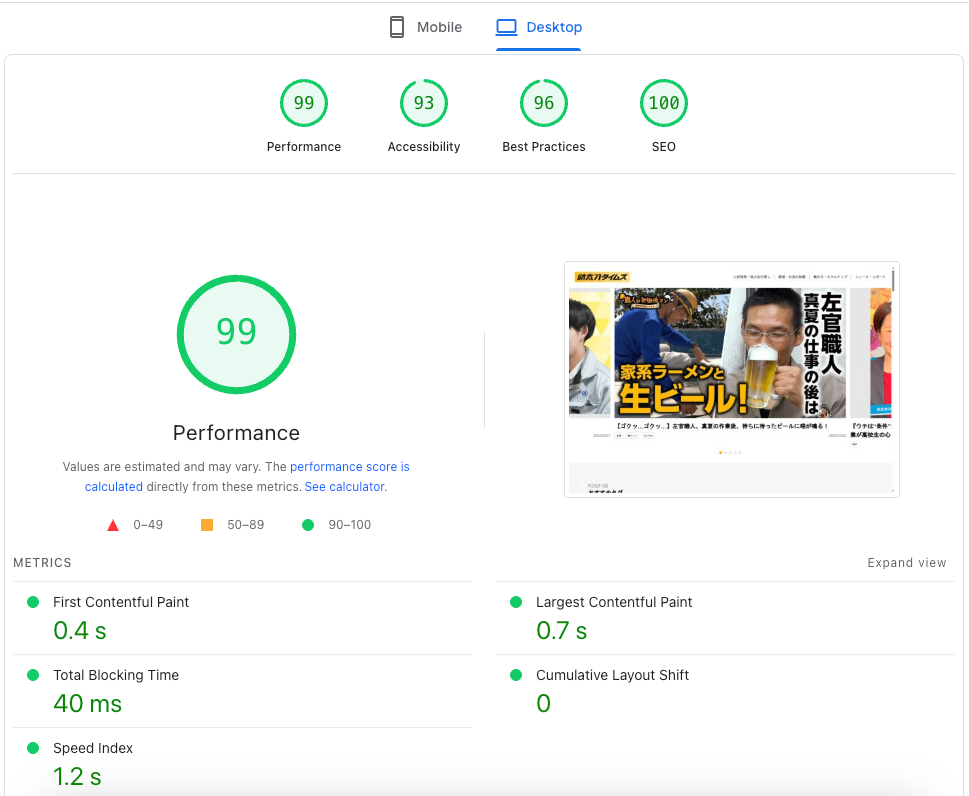Click the webpage preview thumbnail
This screenshot has width=969, height=796.
click(731, 380)
